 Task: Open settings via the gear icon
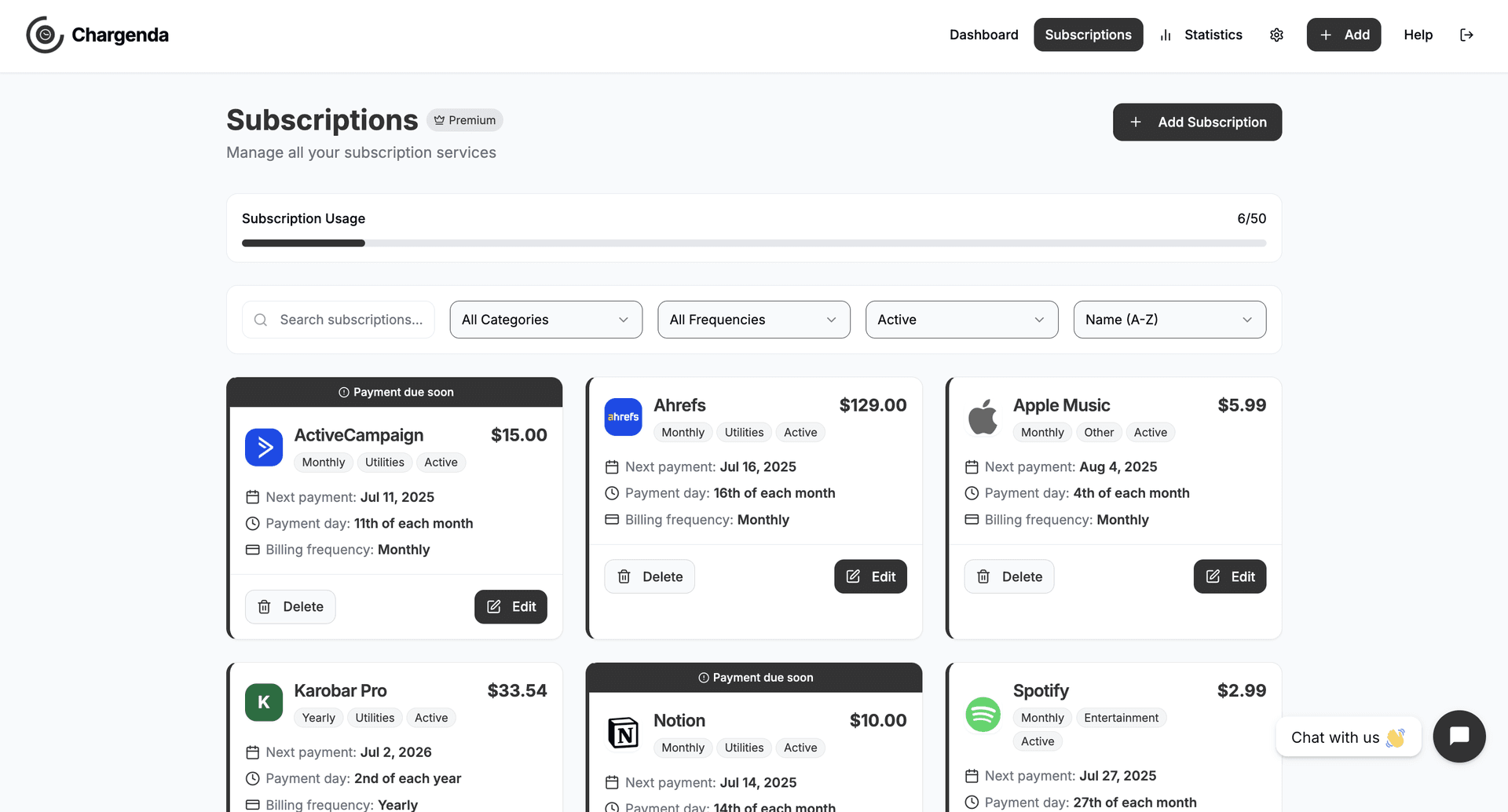pos(1276,35)
